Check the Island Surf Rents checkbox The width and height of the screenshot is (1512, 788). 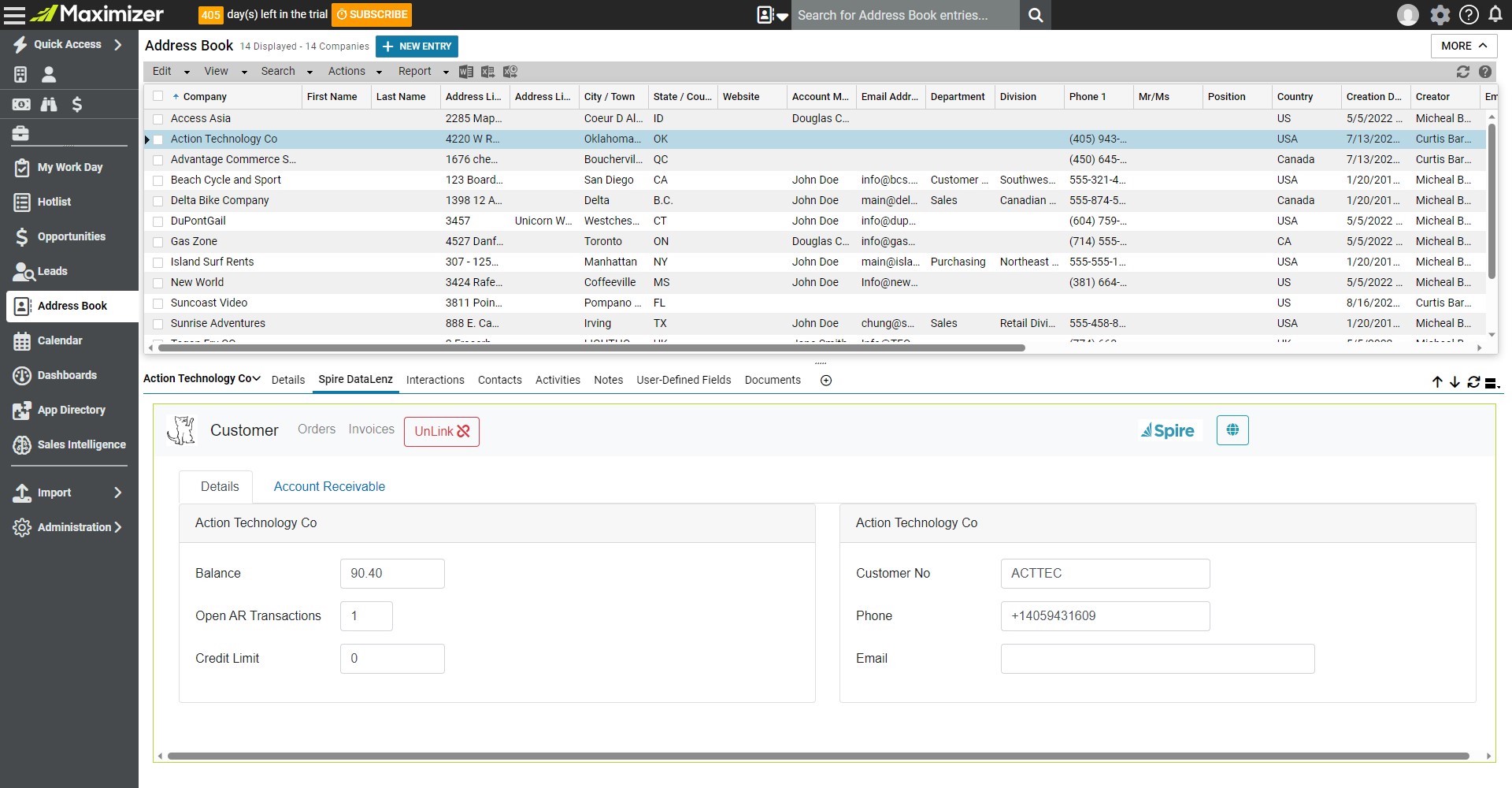158,262
